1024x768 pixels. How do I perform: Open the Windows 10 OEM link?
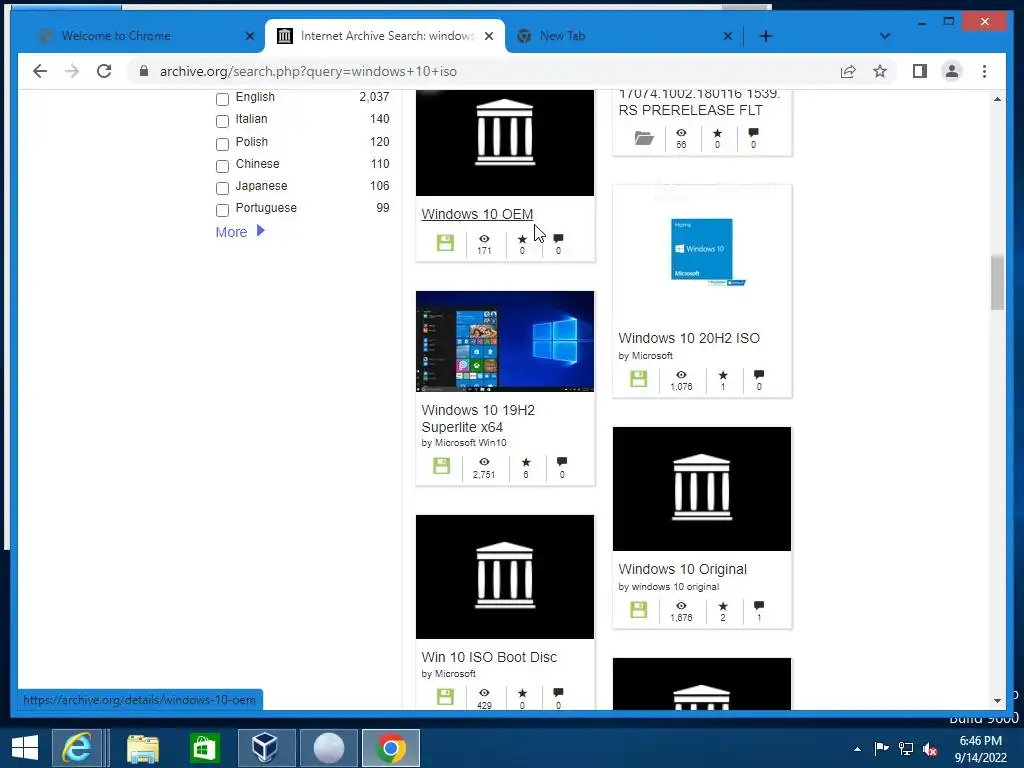pyautogui.click(x=477, y=214)
